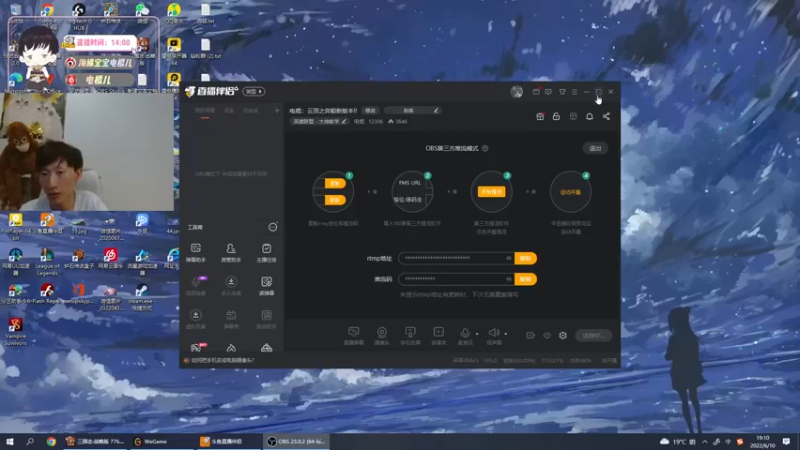Viewport: 800px width, 450px height.
Task: Open the notification bell icon
Action: click(589, 116)
